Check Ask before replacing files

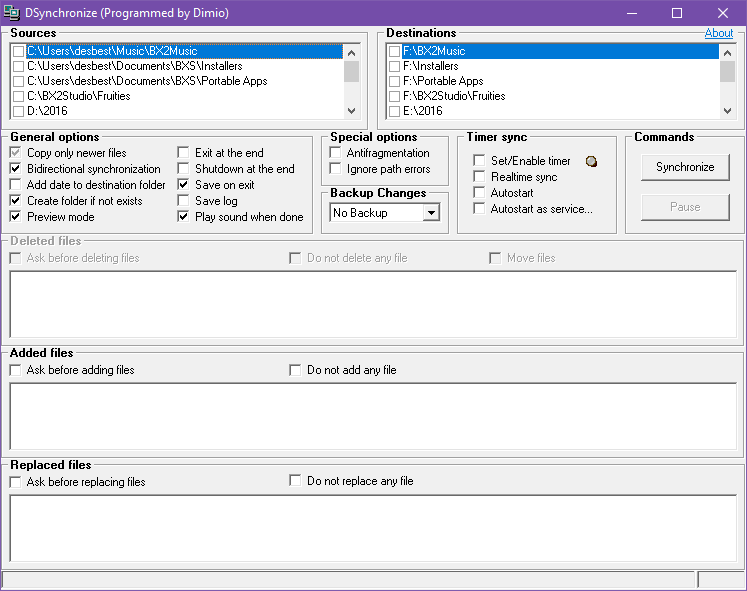pyautogui.click(x=16, y=482)
